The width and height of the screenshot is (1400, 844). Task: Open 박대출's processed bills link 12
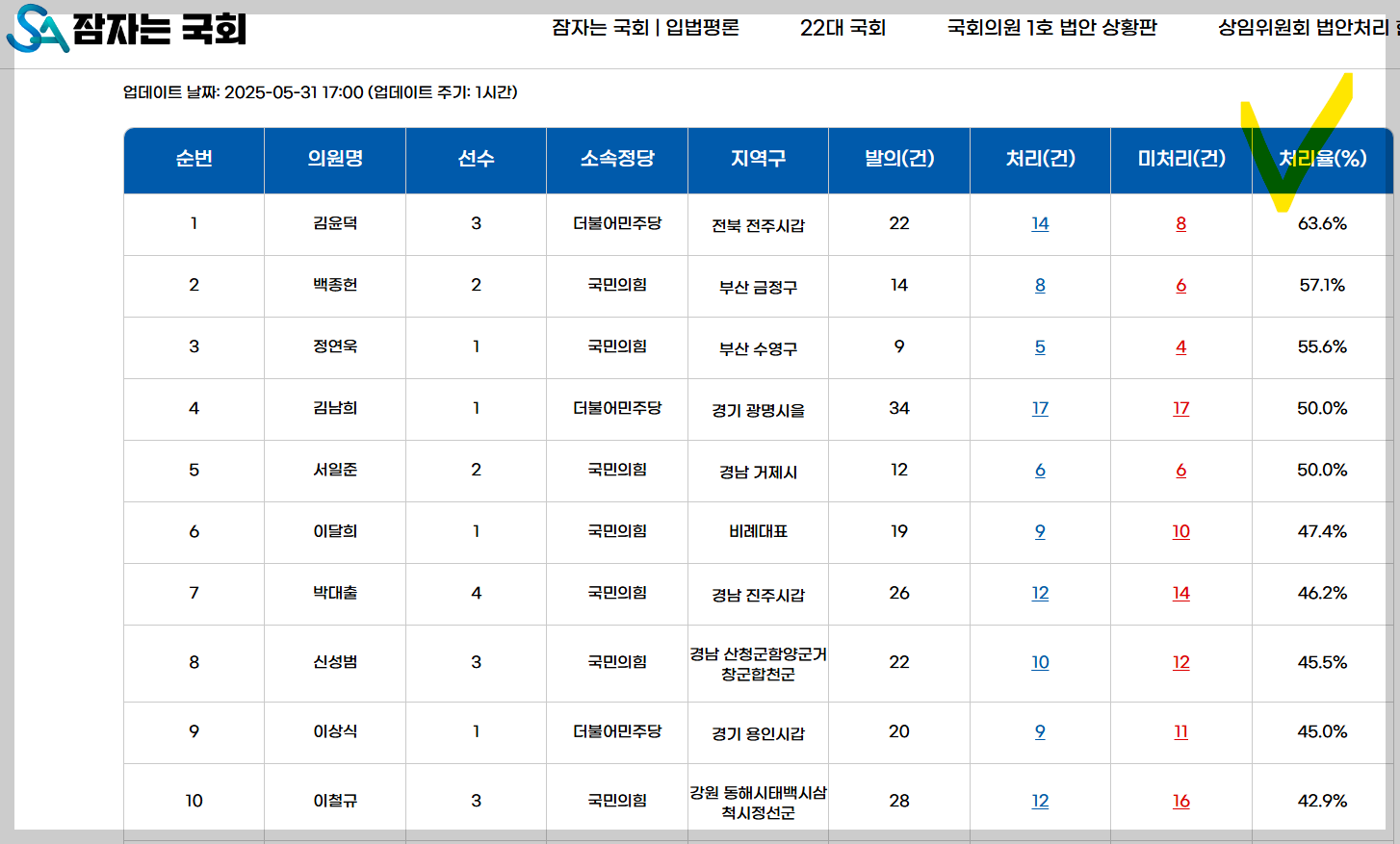pos(1040,593)
